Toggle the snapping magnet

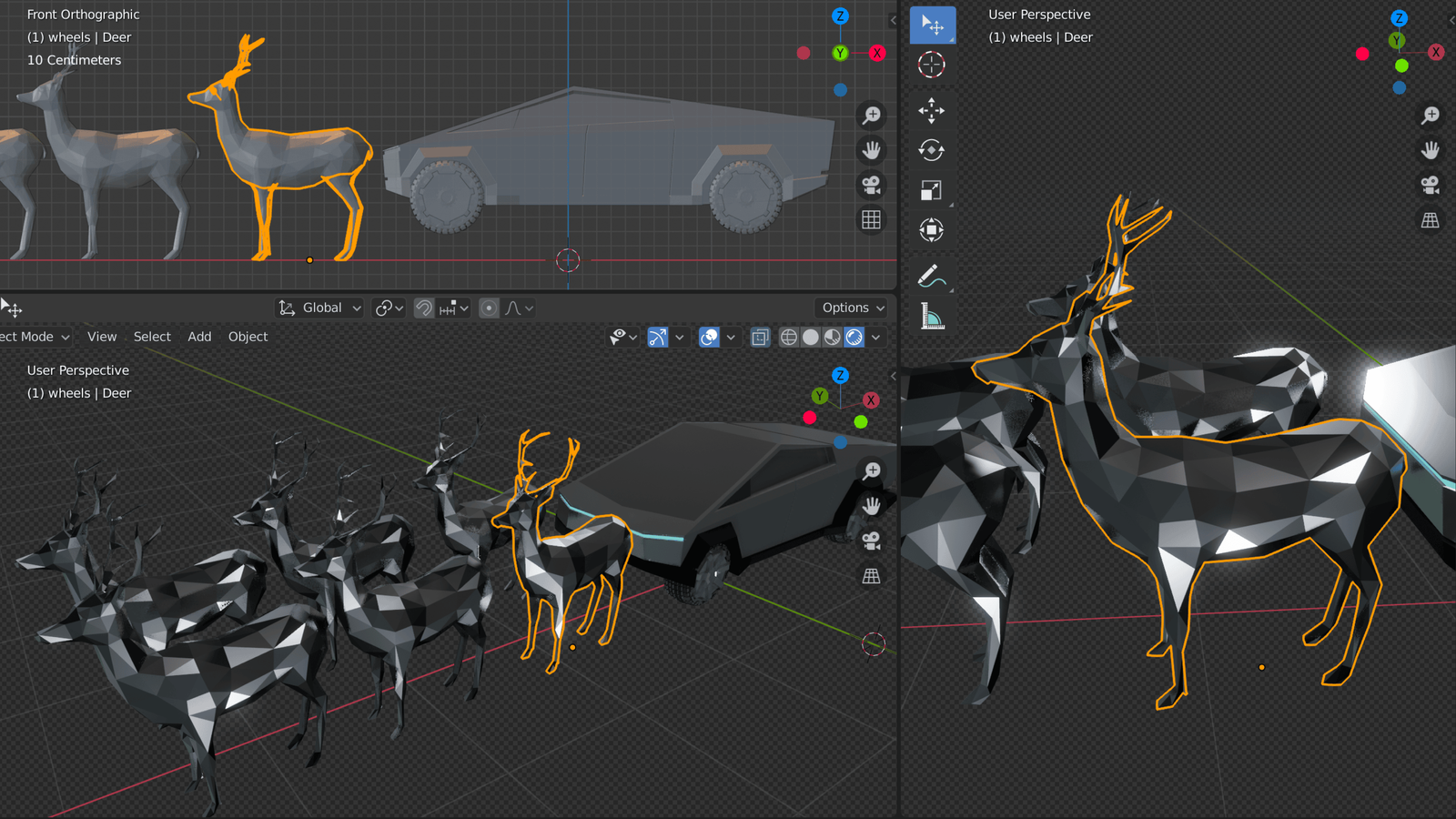pos(423,308)
